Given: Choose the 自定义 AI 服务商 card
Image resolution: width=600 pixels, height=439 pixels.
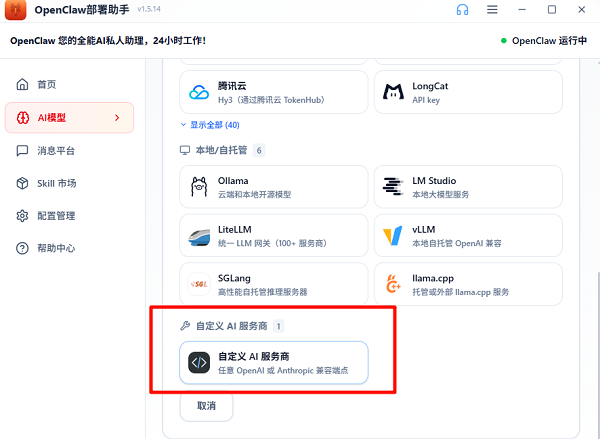Looking at the screenshot, I should click(274, 362).
